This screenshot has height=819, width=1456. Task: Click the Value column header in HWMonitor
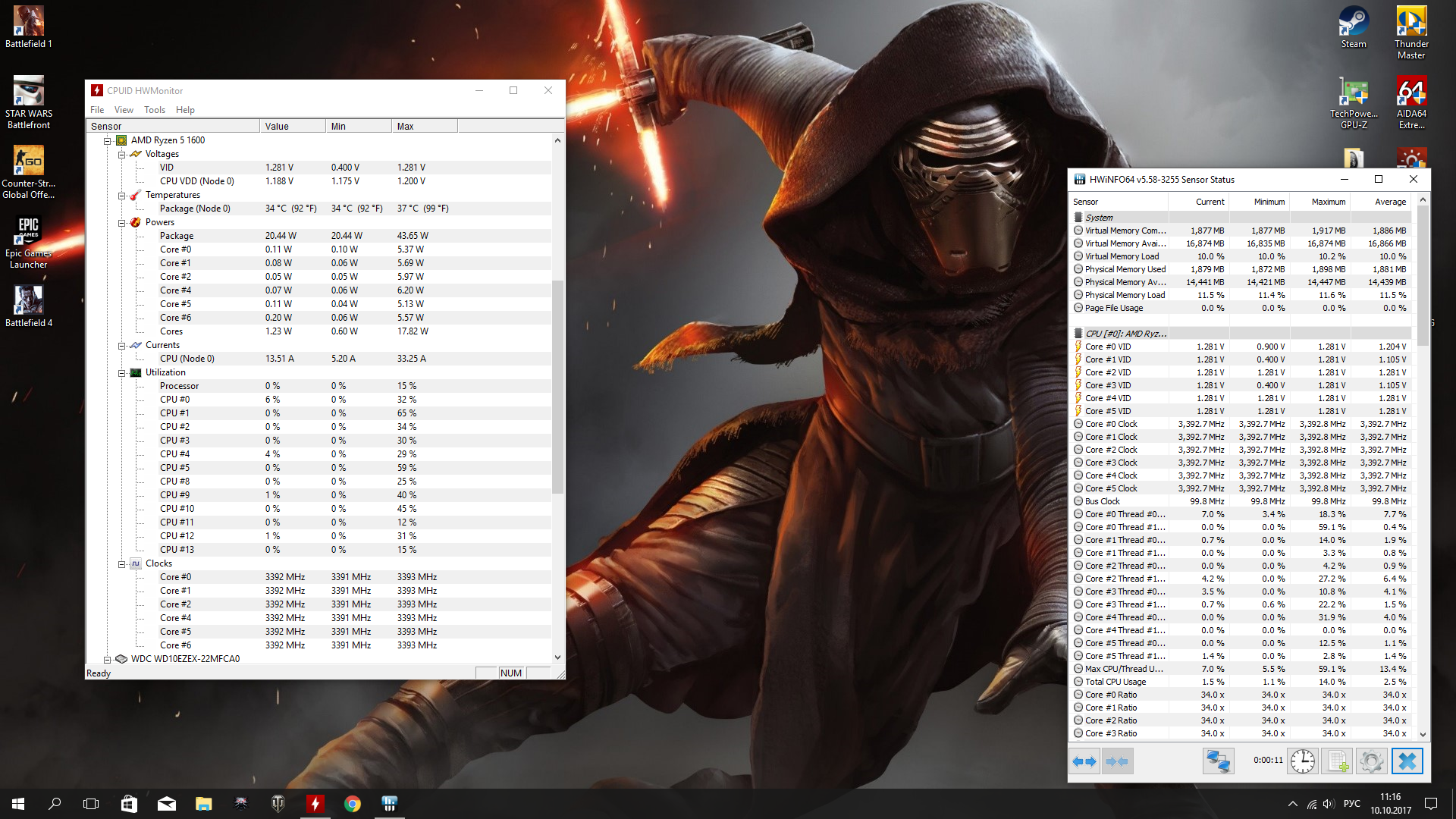[x=292, y=126]
